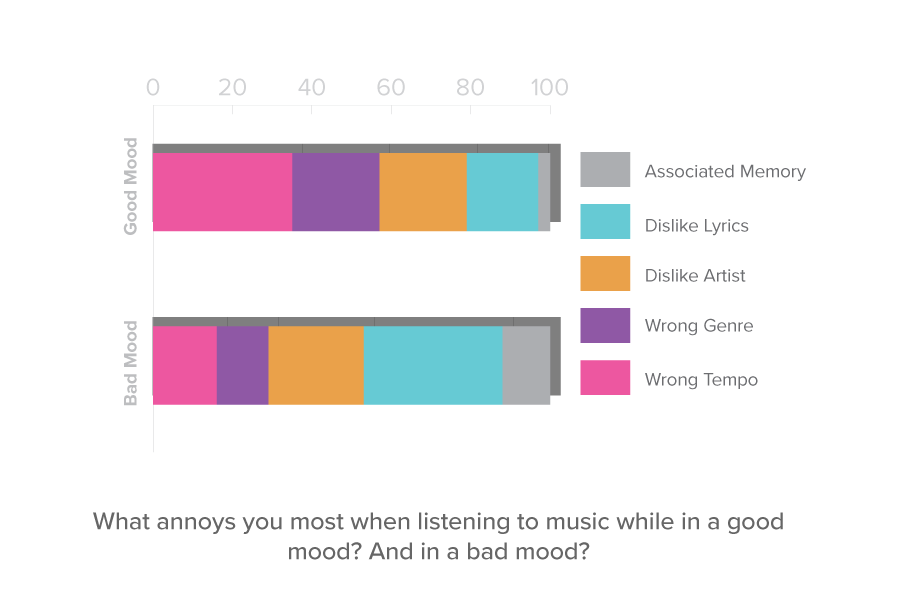Viewport: 900px width, 600px height.
Task: Click the chart question caption text
Action: click(438, 536)
